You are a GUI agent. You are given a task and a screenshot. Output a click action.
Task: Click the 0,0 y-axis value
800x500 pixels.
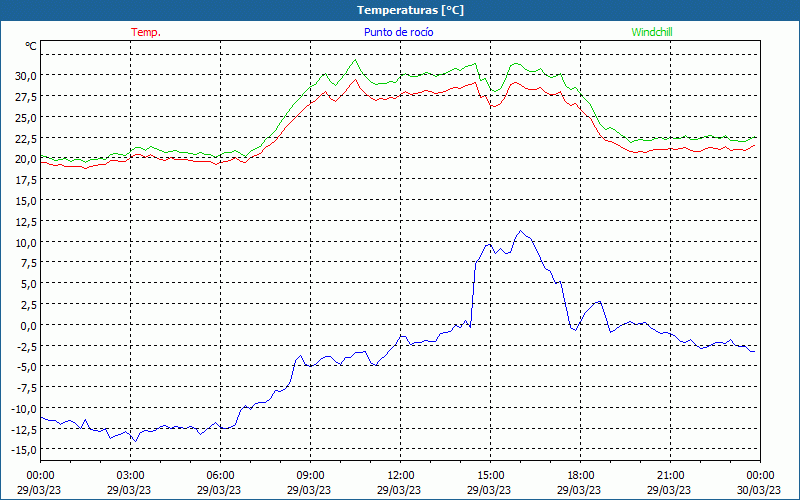tap(28, 325)
